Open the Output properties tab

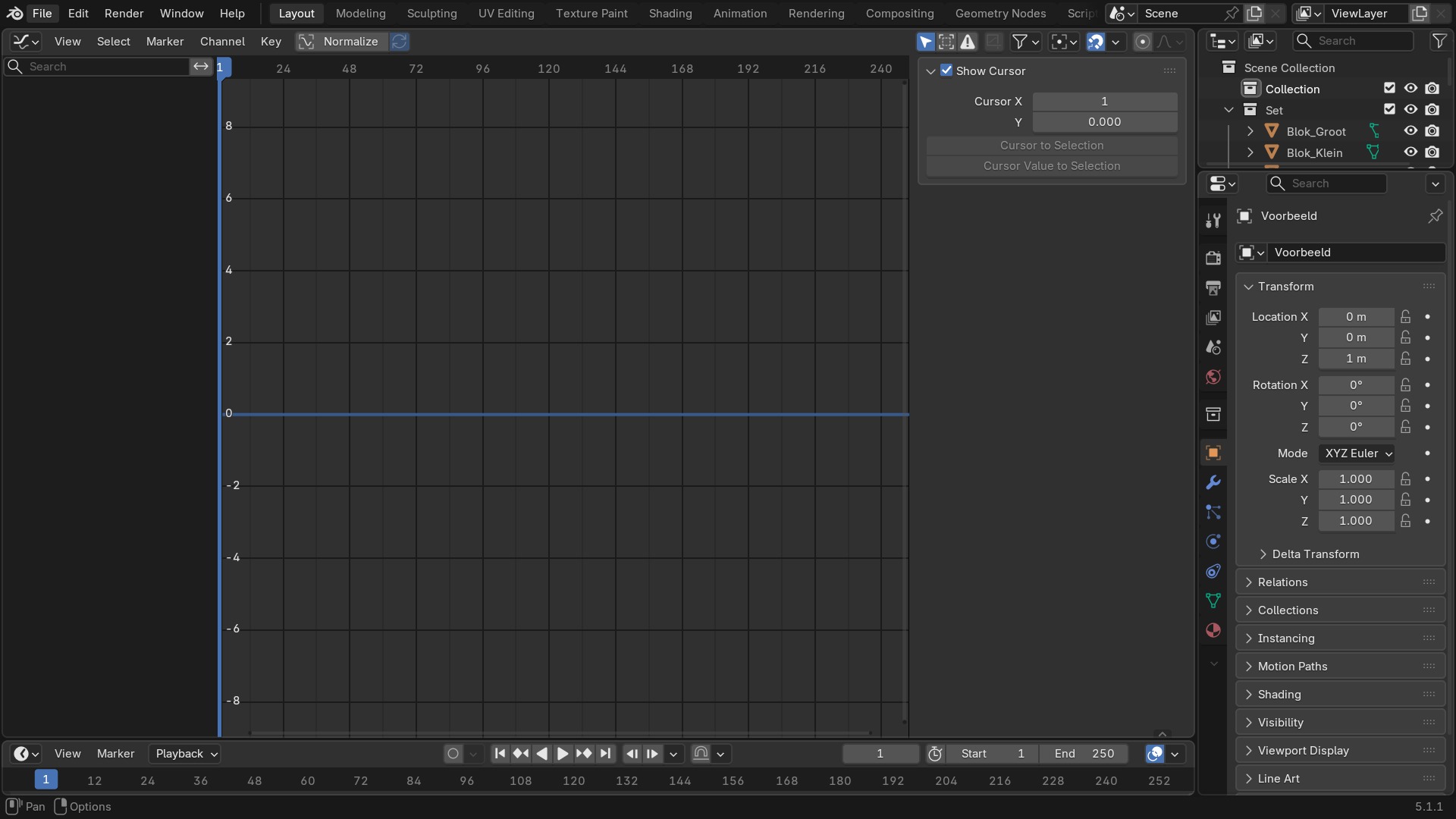click(1213, 287)
